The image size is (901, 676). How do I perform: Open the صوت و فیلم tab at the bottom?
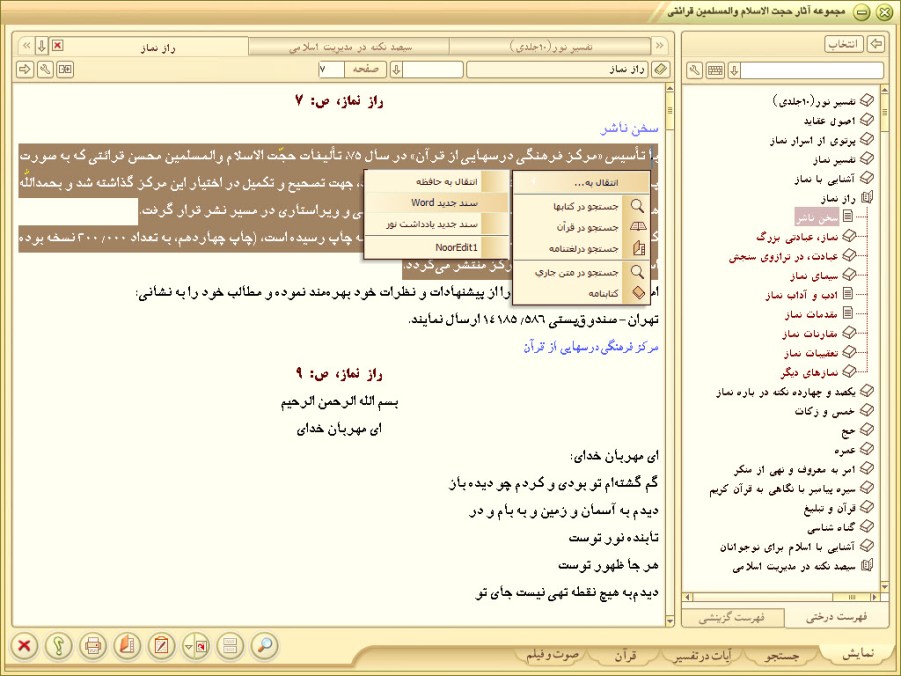552,655
